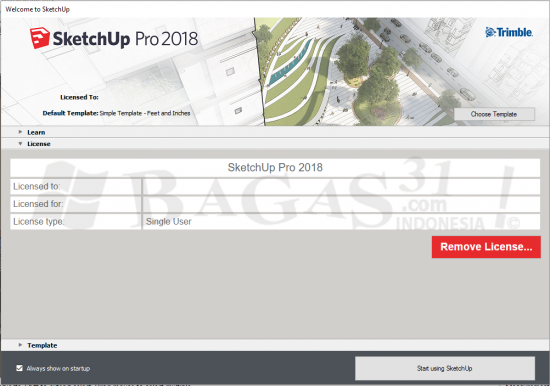The image size is (550, 386).
Task: Expand the Template section arrow
Action: pyautogui.click(x=20, y=345)
